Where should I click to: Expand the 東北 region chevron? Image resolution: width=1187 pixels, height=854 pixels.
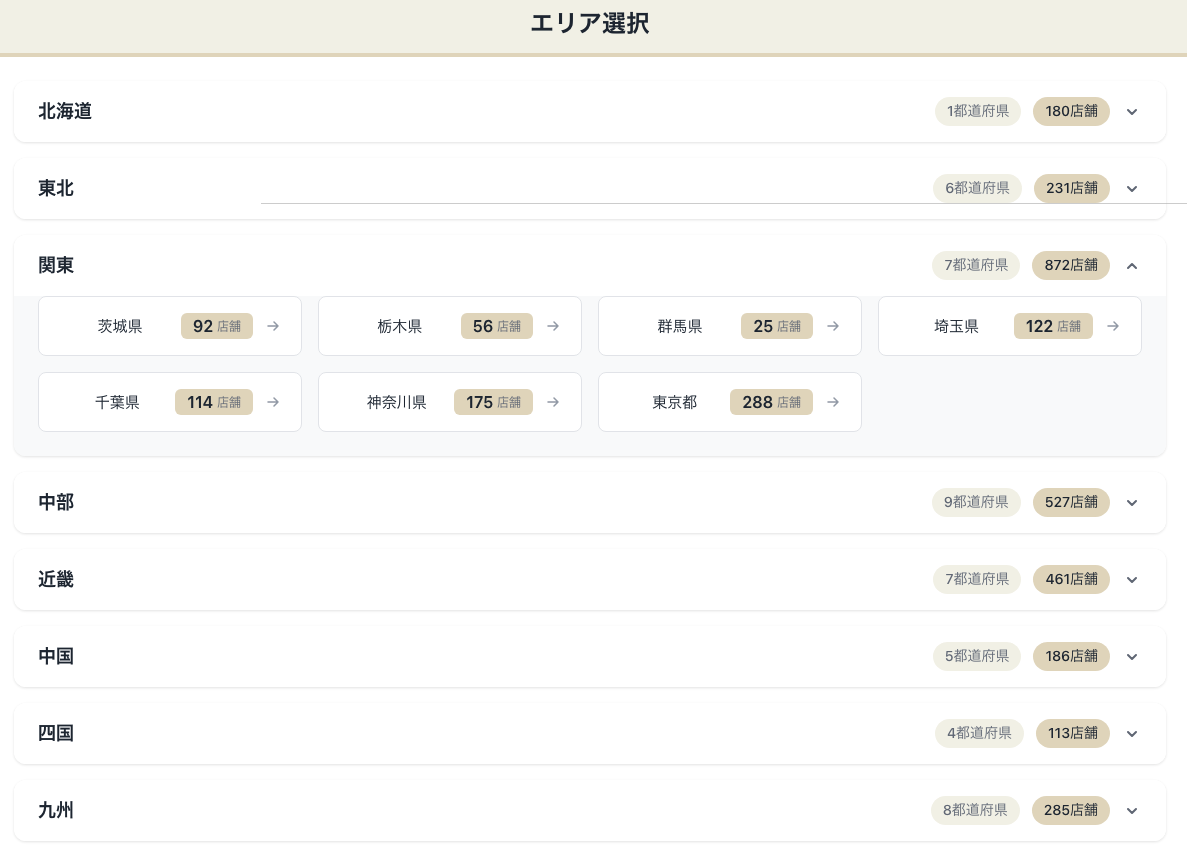point(1132,189)
